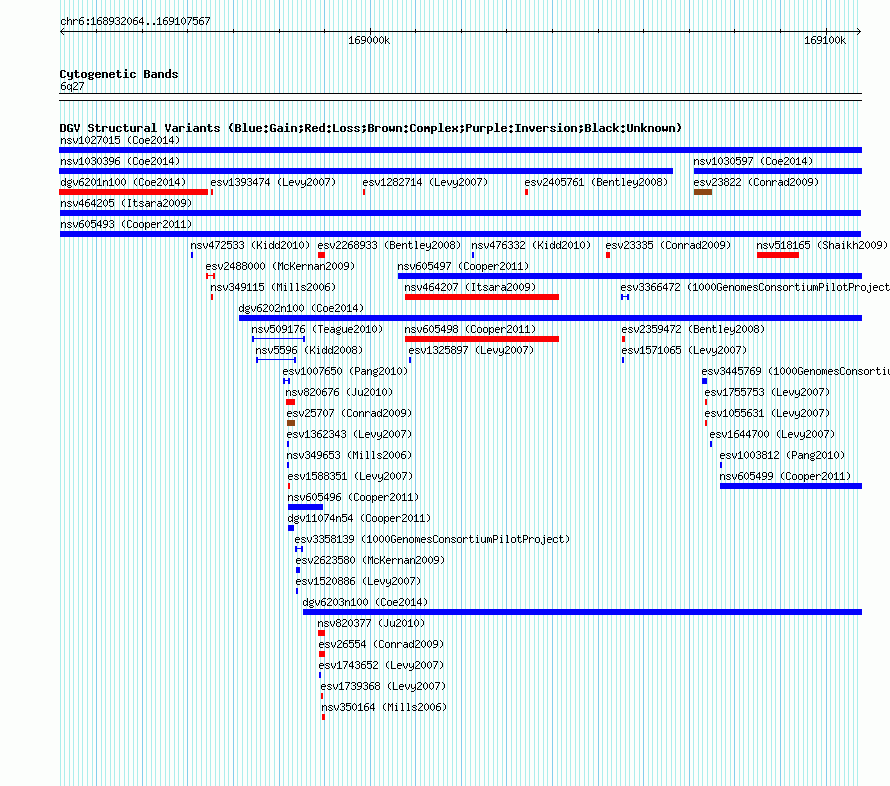Image resolution: width=890 pixels, height=786 pixels.
Task: Select esv1588351 (Levy2007) label
Action: (x=350, y=476)
